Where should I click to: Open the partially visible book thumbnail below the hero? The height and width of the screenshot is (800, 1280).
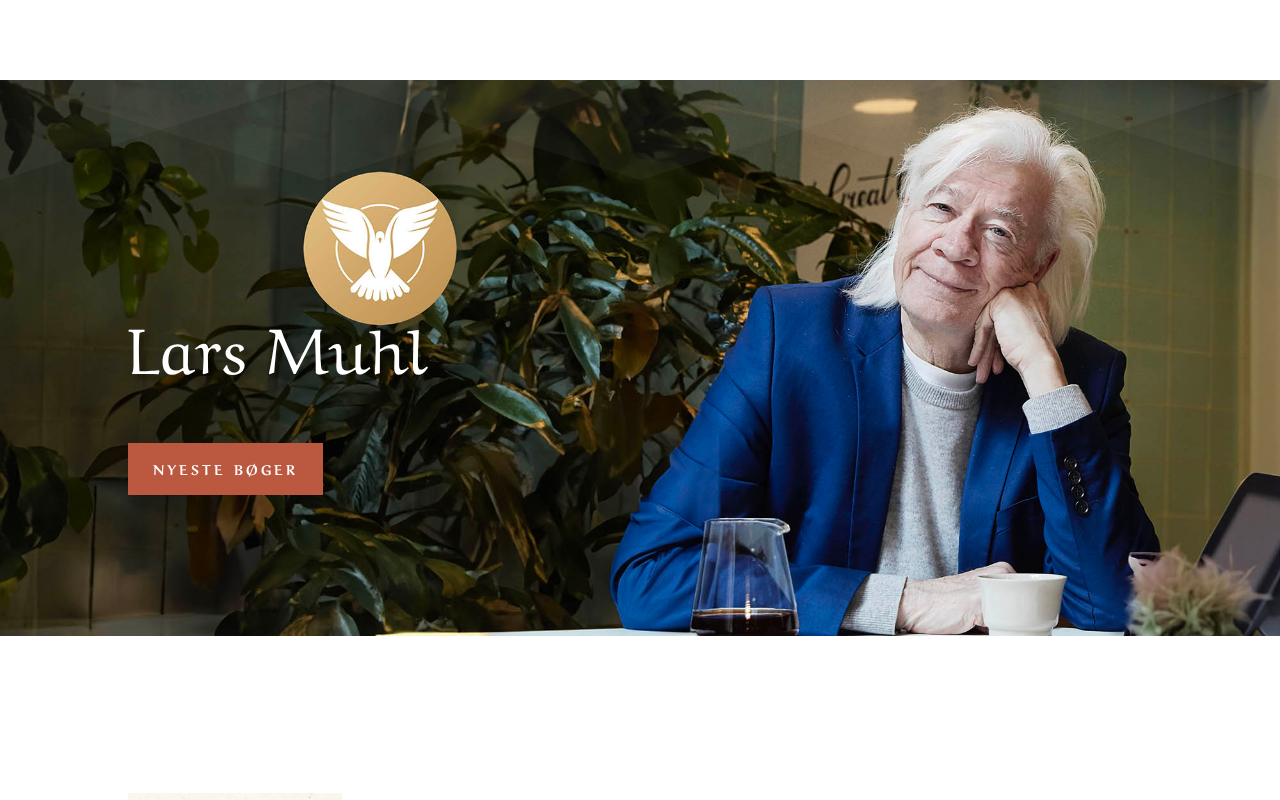[x=235, y=796]
